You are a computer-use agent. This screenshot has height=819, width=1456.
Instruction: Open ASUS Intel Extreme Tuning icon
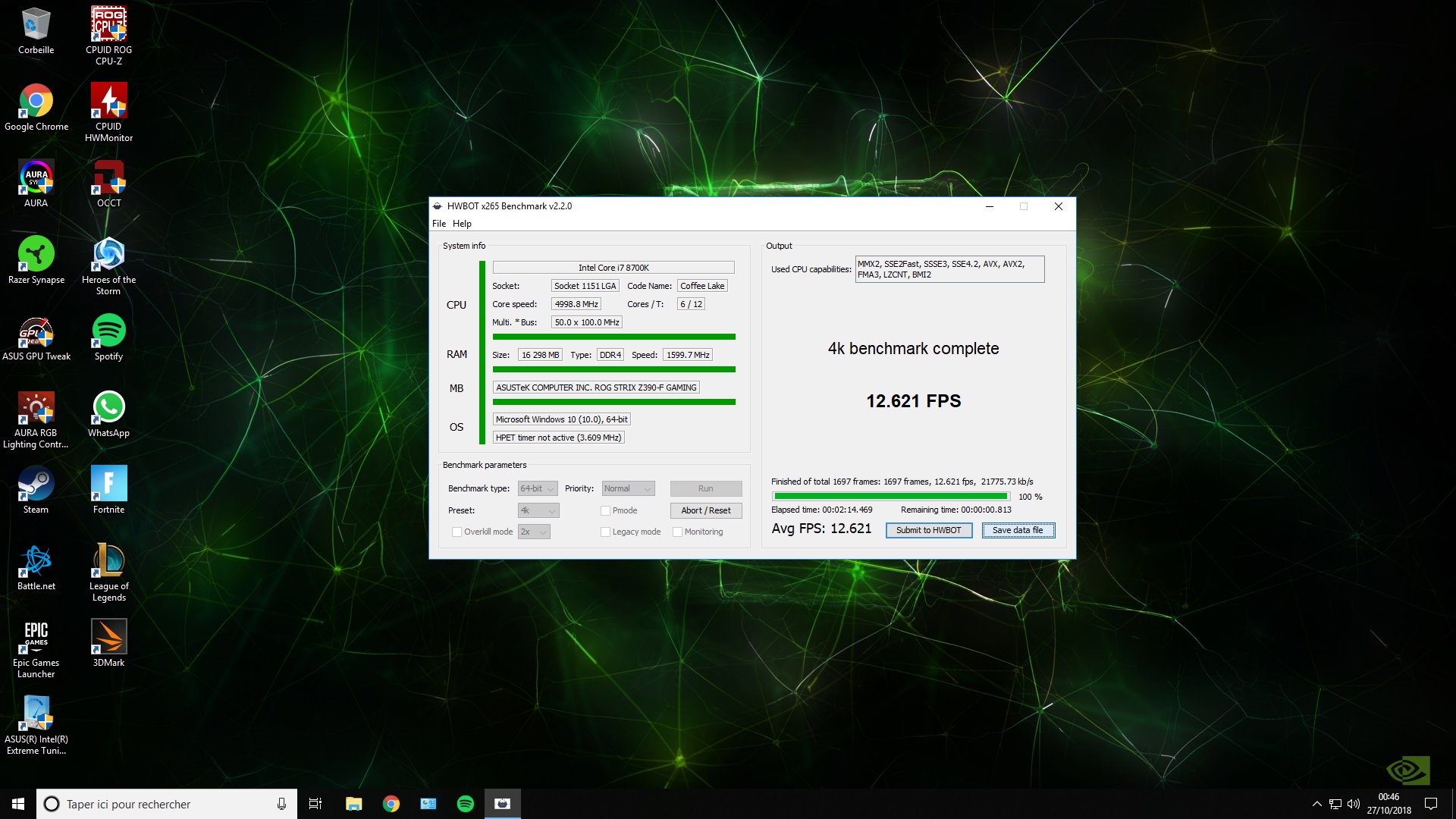click(x=36, y=726)
